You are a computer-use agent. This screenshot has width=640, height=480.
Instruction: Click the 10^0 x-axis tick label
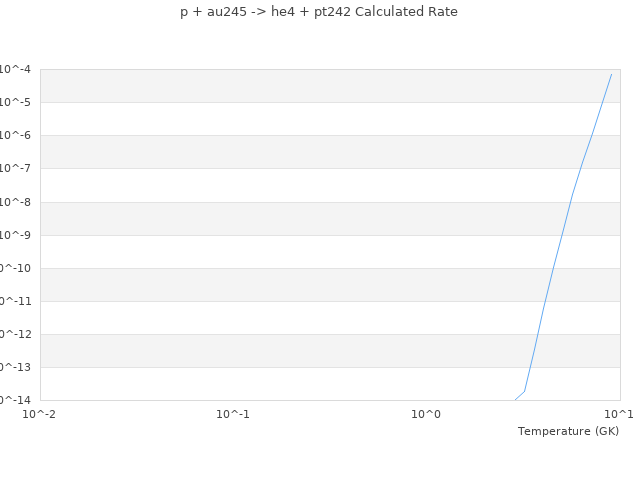point(426,414)
